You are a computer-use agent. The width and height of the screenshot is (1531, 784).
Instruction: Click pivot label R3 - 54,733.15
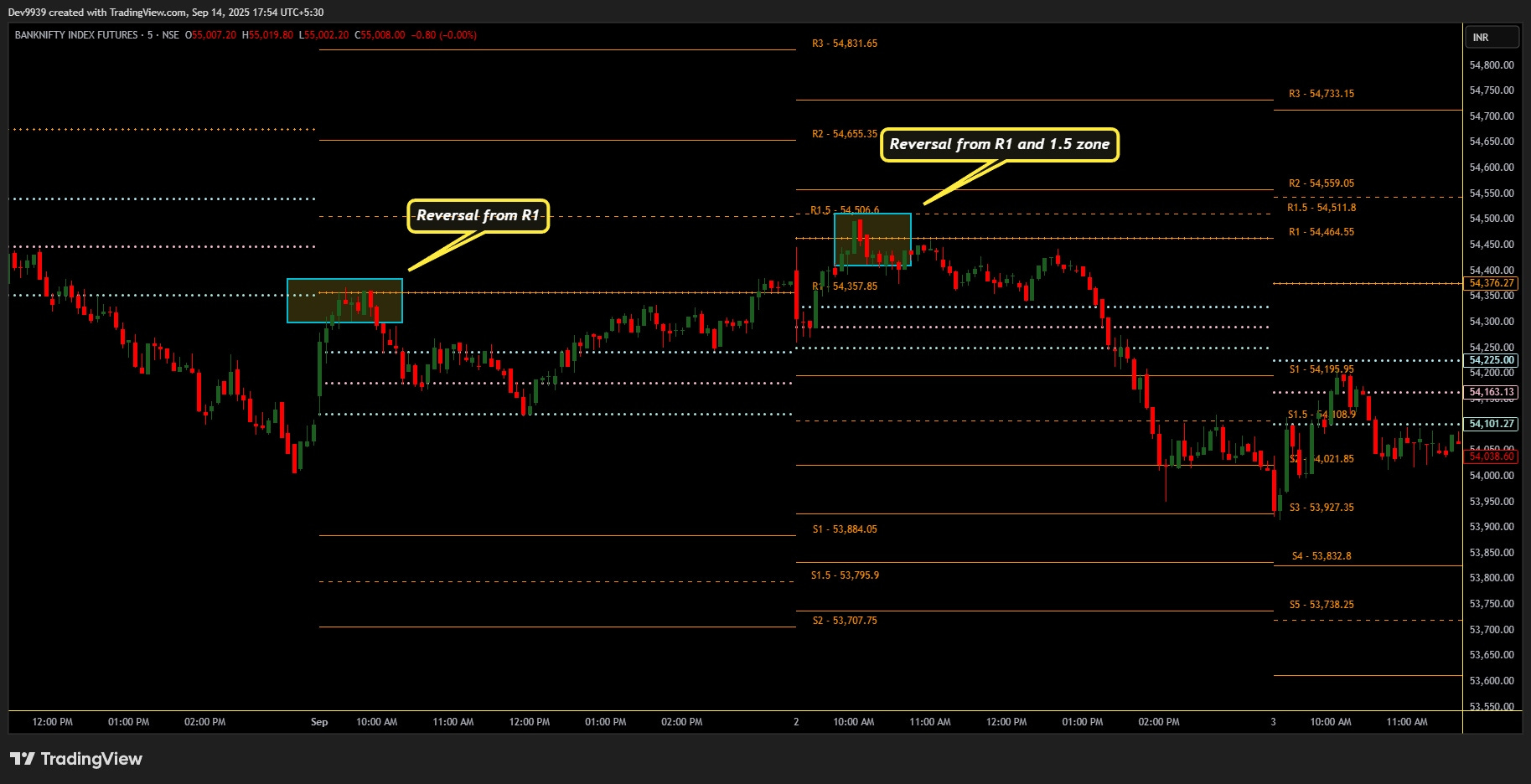coord(1322,94)
